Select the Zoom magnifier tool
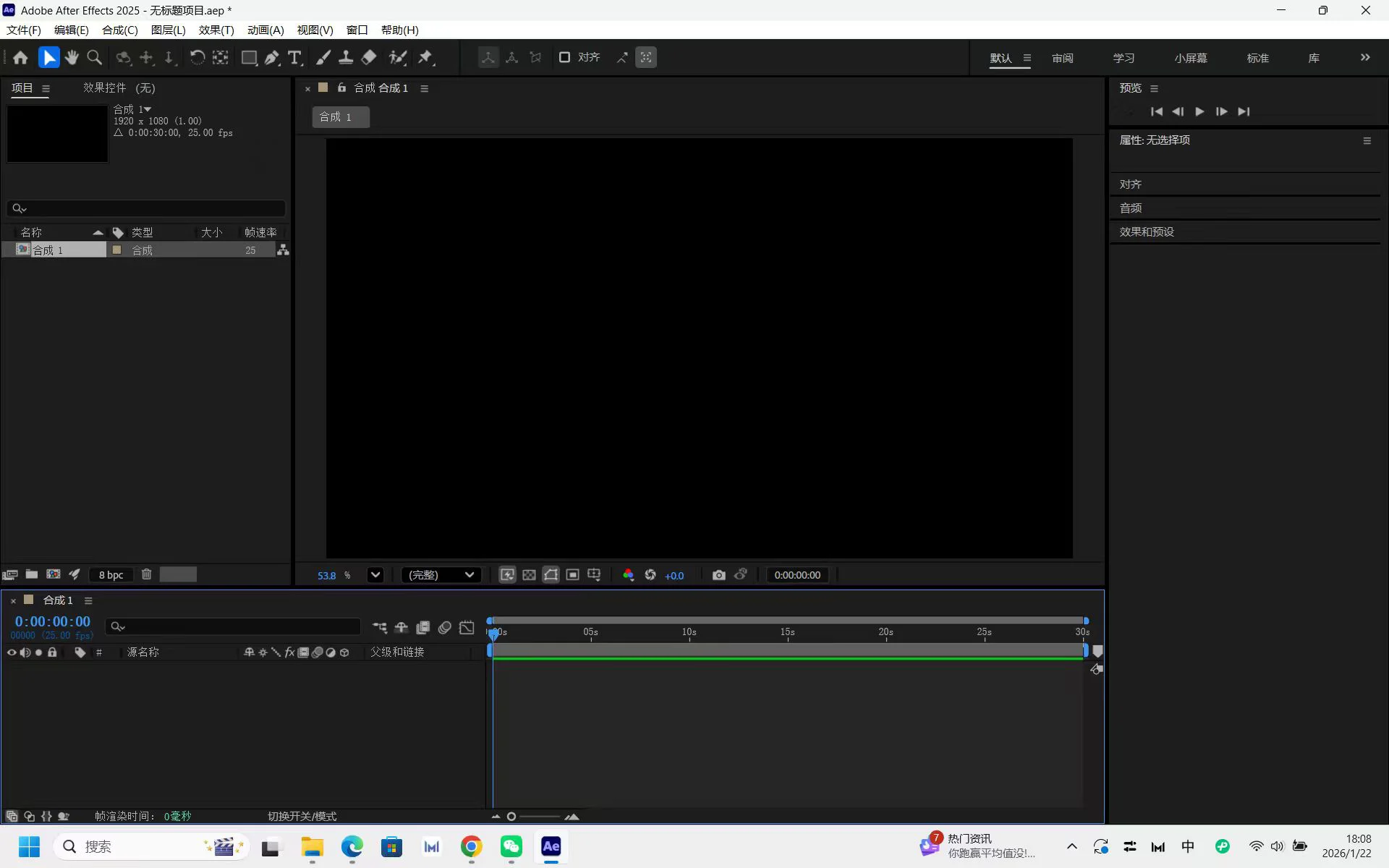Viewport: 1389px width, 868px height. [94, 58]
